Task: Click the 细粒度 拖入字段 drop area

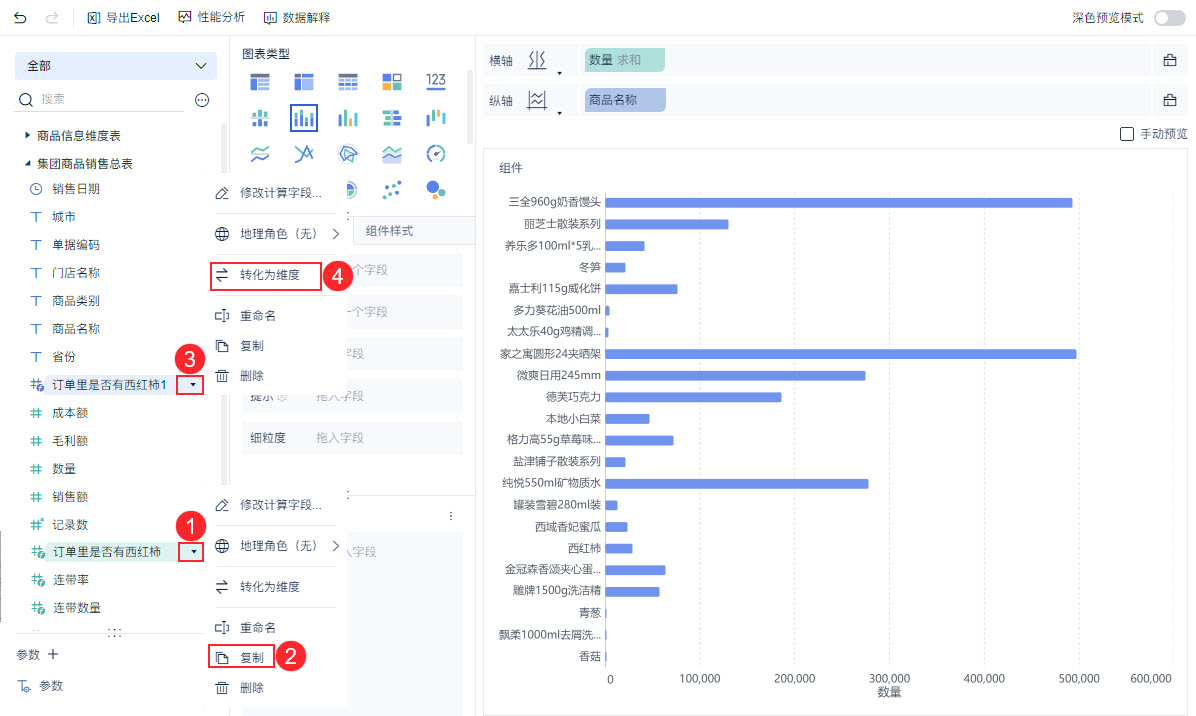Action: pyautogui.click(x=352, y=438)
